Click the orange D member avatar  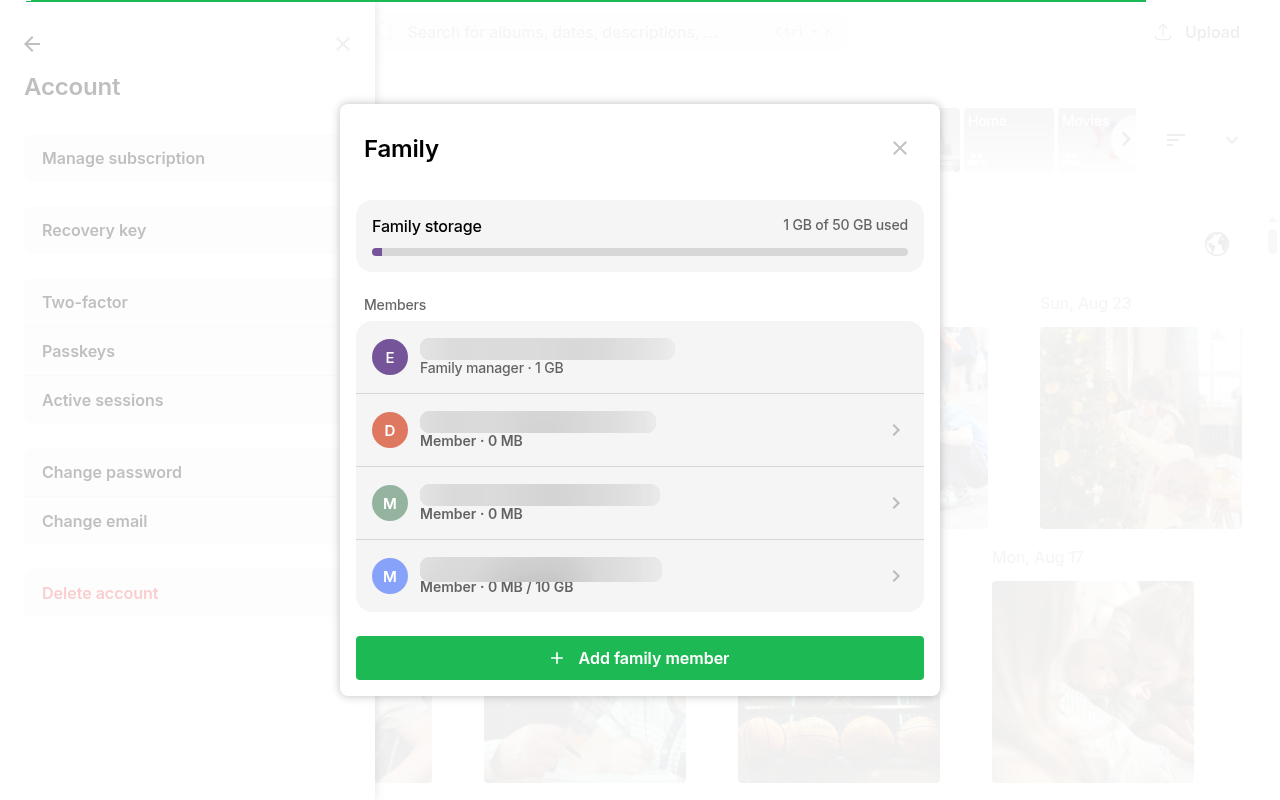click(390, 430)
